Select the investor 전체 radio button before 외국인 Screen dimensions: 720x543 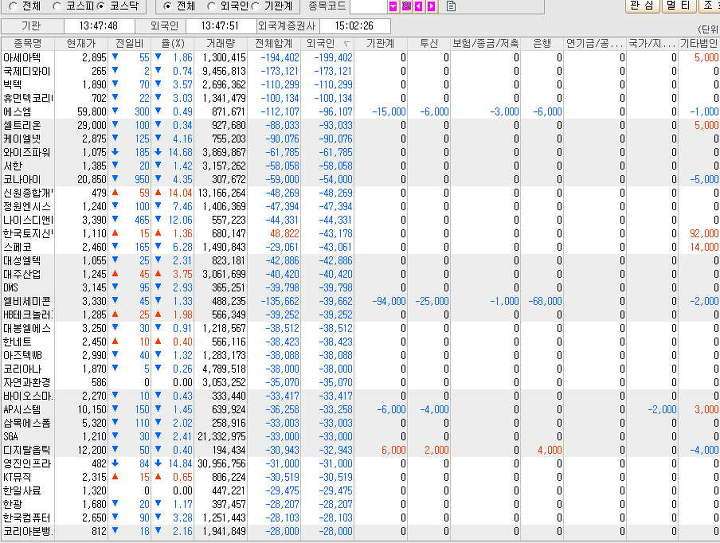pyautogui.click(x=168, y=6)
